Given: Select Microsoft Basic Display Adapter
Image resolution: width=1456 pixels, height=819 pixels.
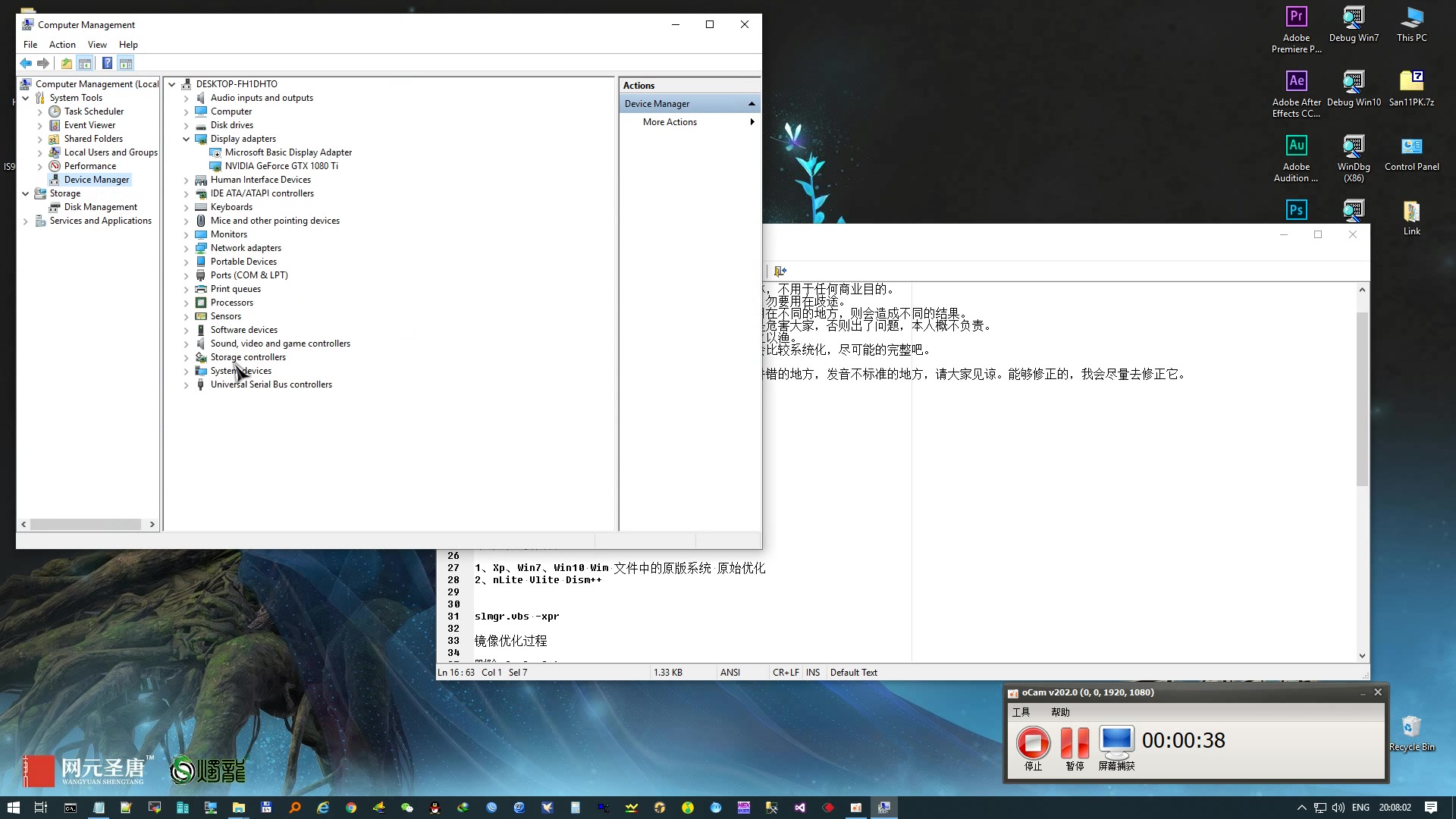Looking at the screenshot, I should [287, 152].
